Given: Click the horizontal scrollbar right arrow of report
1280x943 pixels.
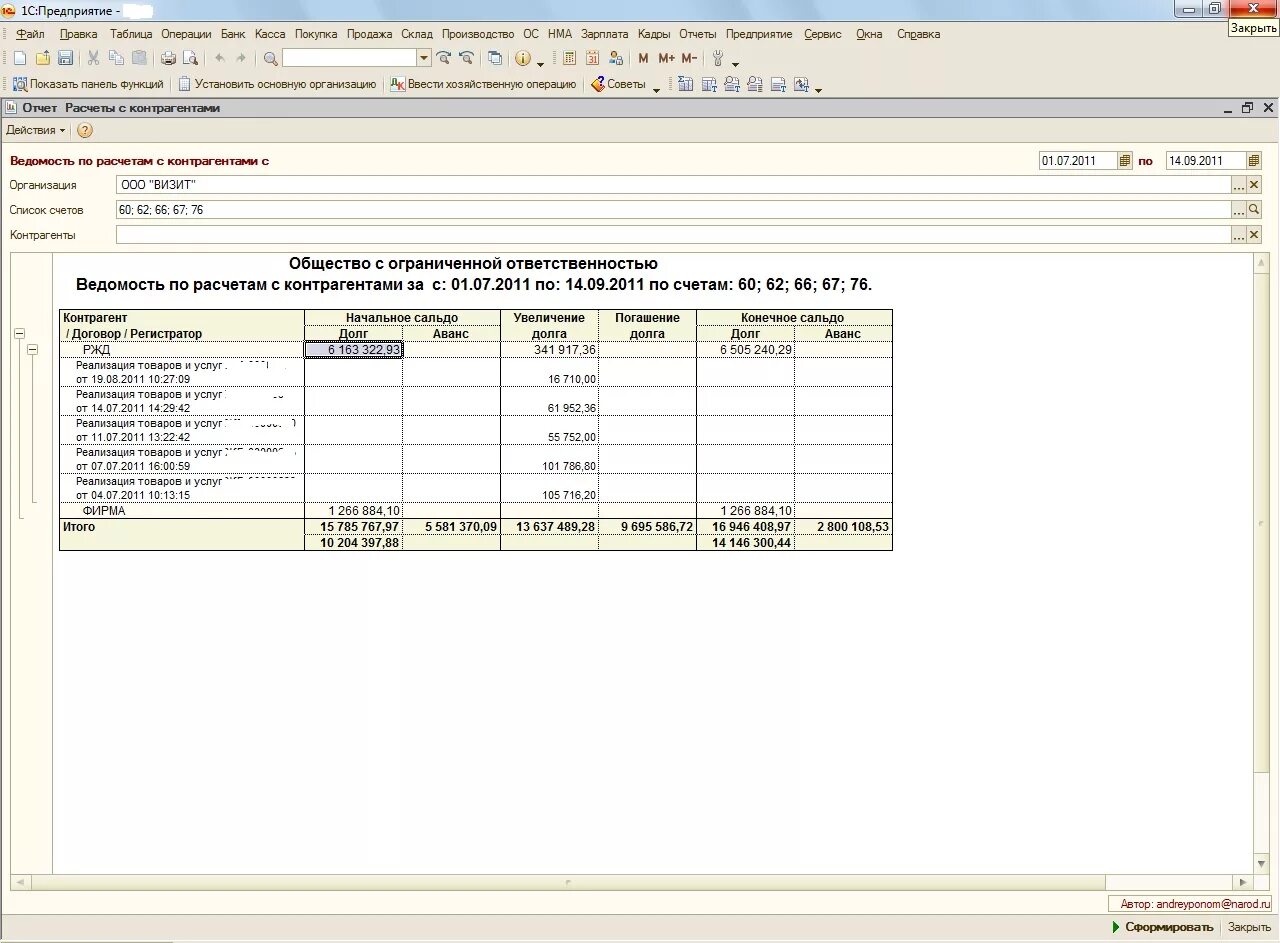Looking at the screenshot, I should pyautogui.click(x=1244, y=883).
